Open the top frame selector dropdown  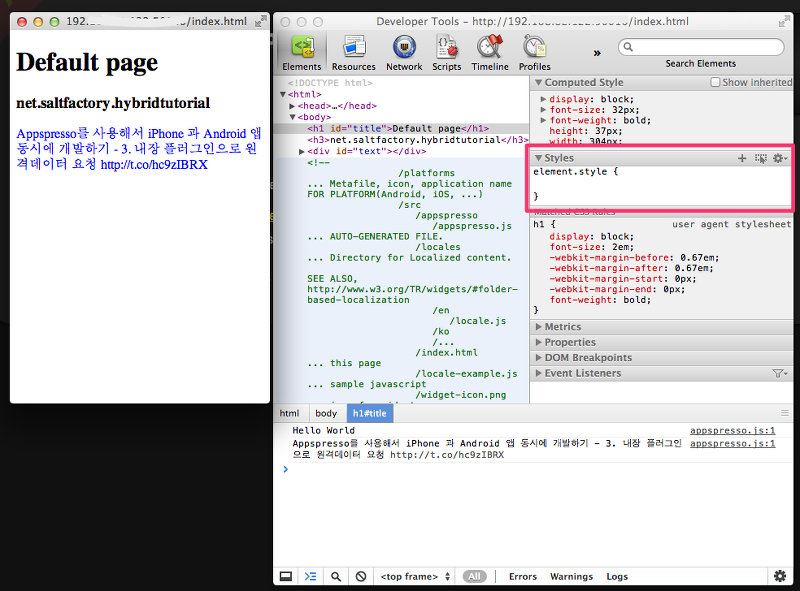click(415, 576)
